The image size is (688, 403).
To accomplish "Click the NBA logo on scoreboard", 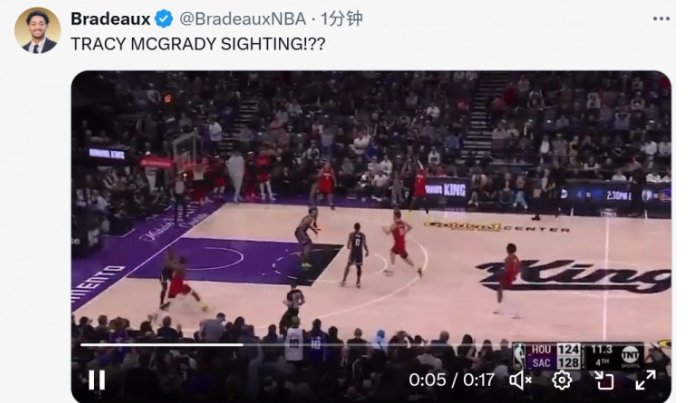I will (x=520, y=356).
